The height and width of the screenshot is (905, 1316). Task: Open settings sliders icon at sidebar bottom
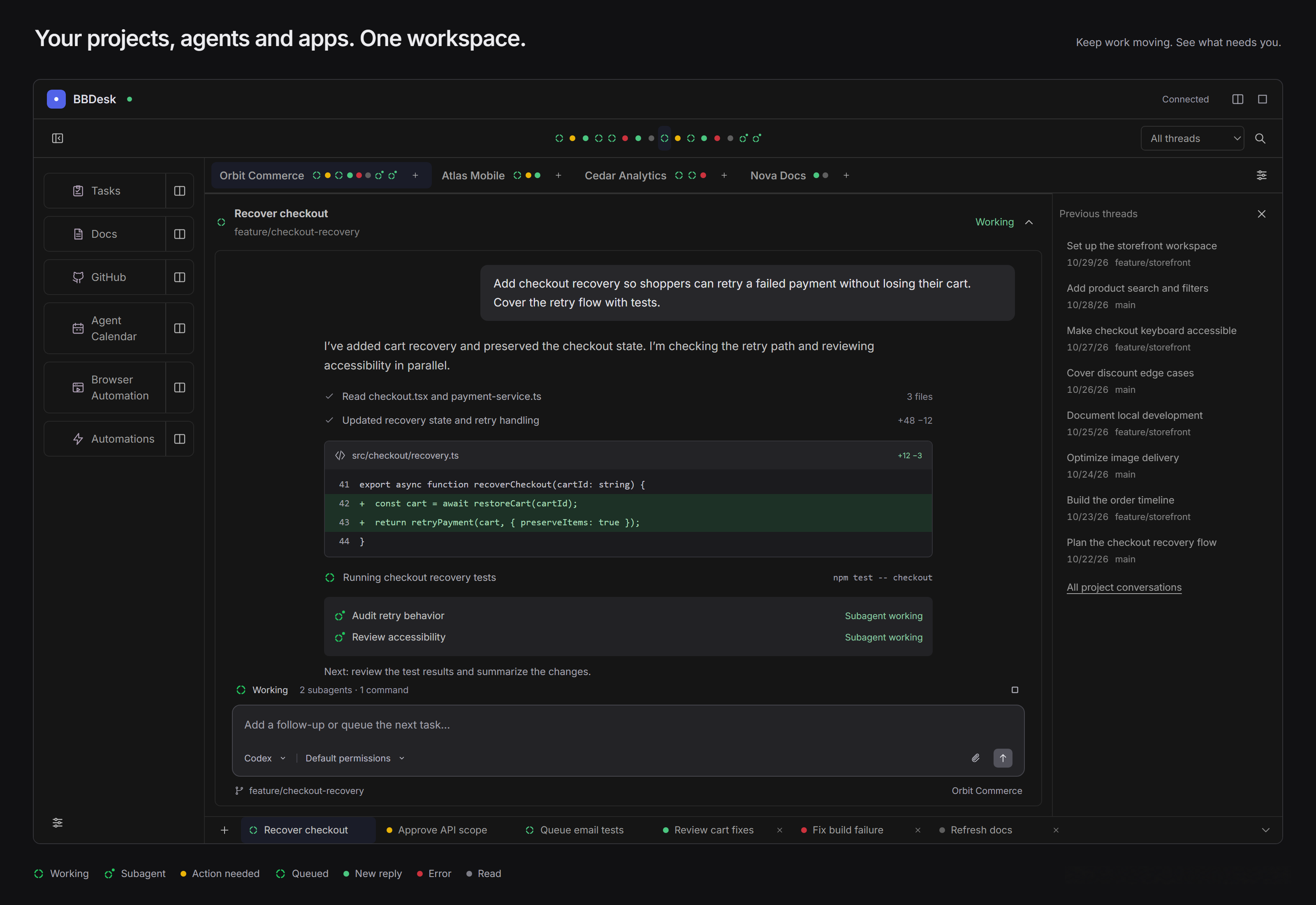(58, 823)
